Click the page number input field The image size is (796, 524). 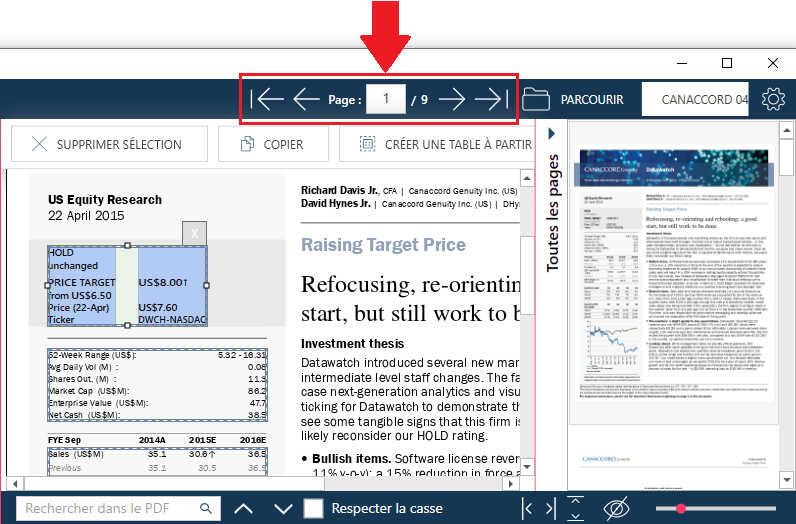point(386,99)
